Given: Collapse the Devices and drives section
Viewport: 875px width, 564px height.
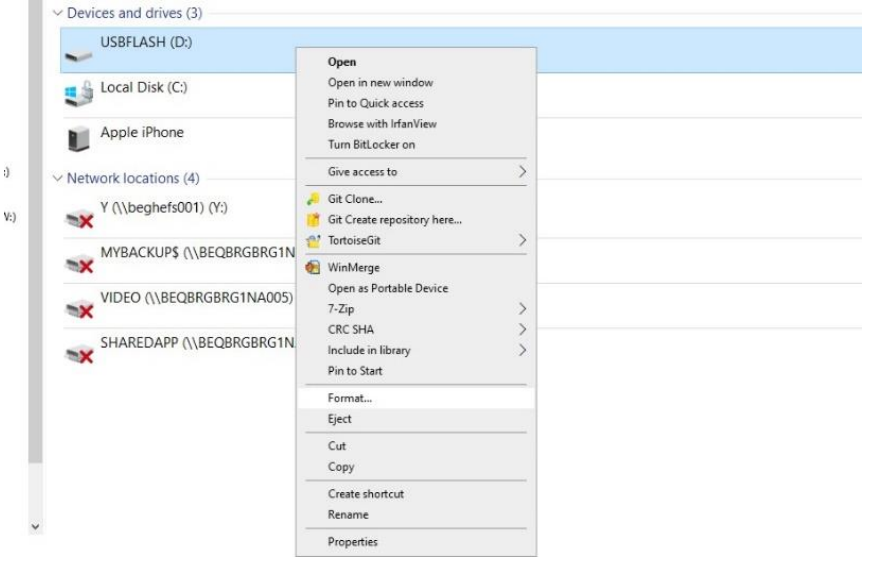Looking at the screenshot, I should tap(57, 11).
